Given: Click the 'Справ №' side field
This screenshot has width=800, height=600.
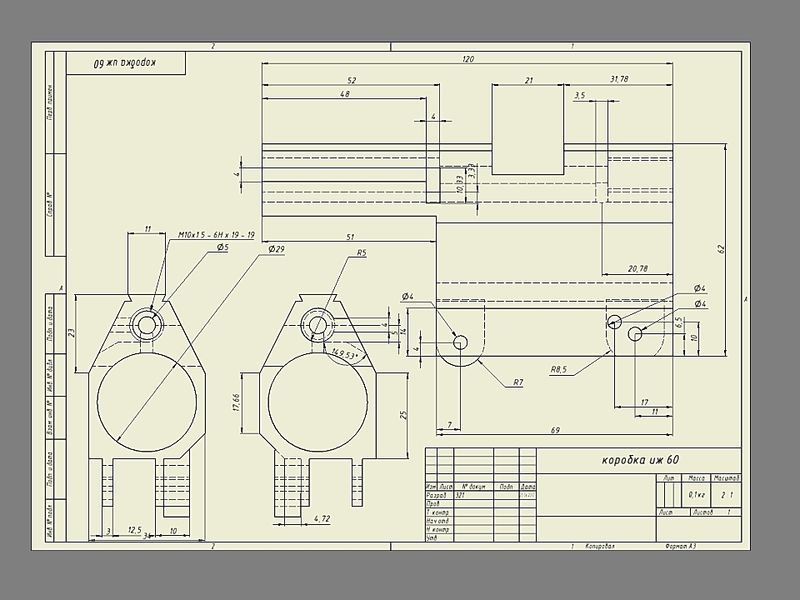Looking at the screenshot, I should [49, 205].
